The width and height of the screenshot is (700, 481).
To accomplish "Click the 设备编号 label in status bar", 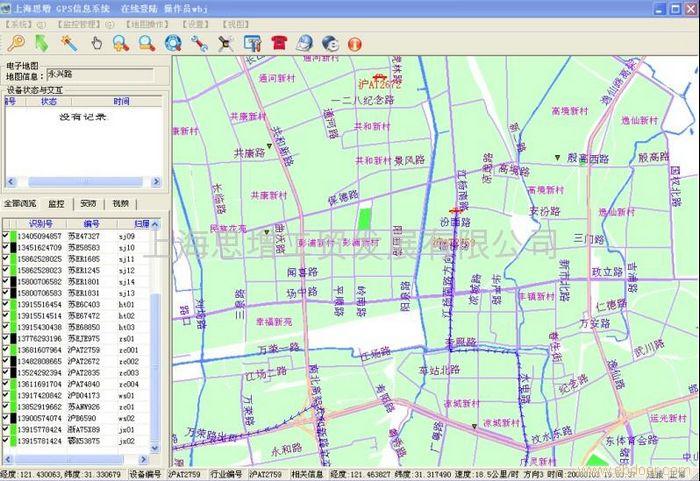I will pyautogui.click(x=145, y=474).
